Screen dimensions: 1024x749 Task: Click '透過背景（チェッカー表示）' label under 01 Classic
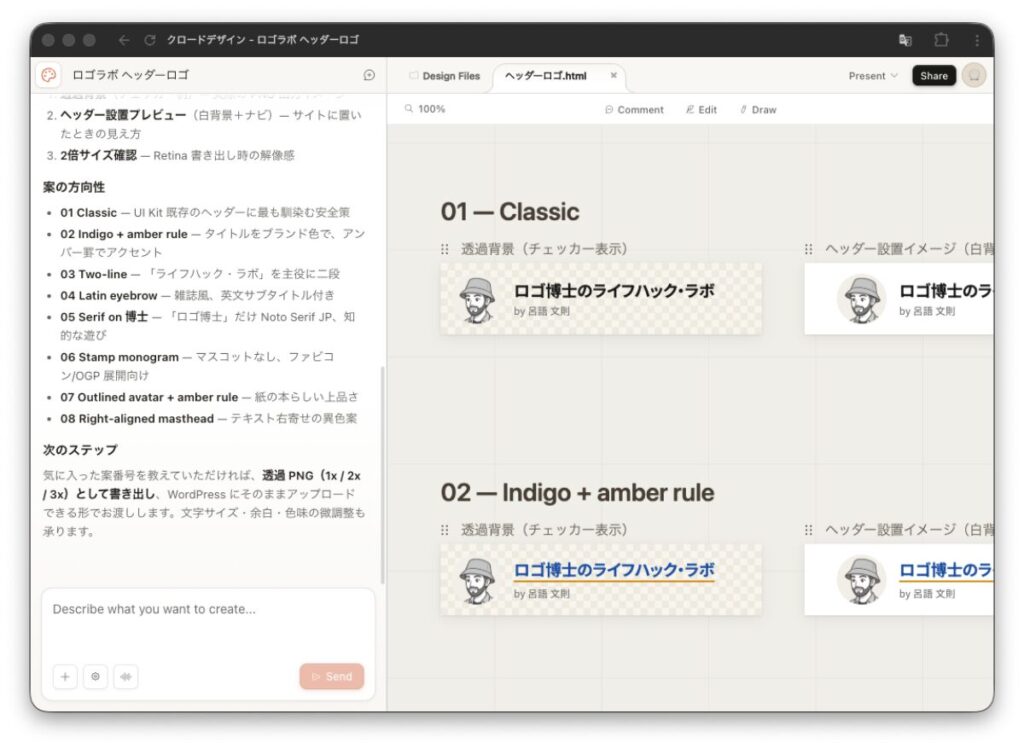tap(544, 249)
